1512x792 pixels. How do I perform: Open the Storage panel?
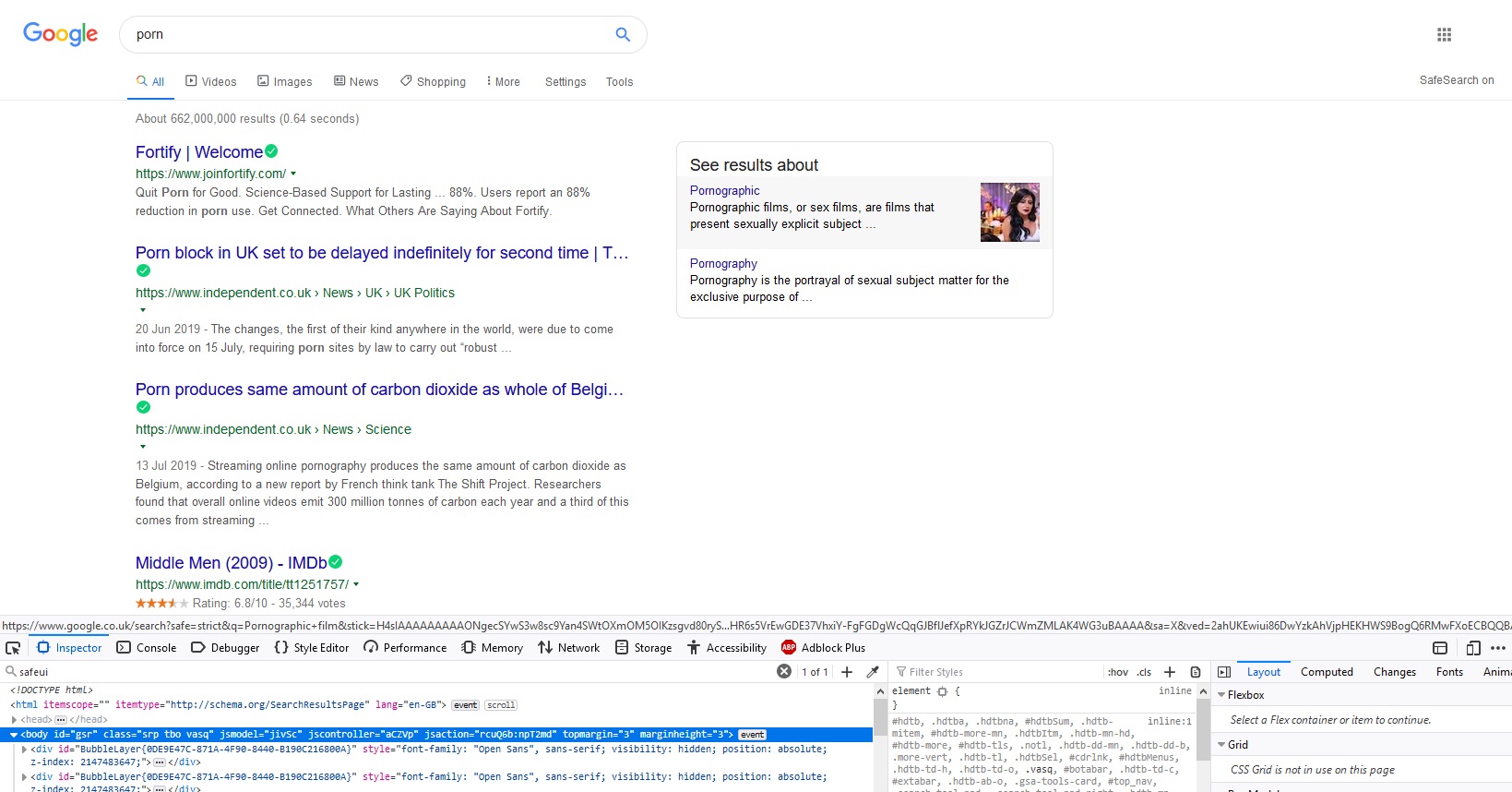[x=643, y=648]
